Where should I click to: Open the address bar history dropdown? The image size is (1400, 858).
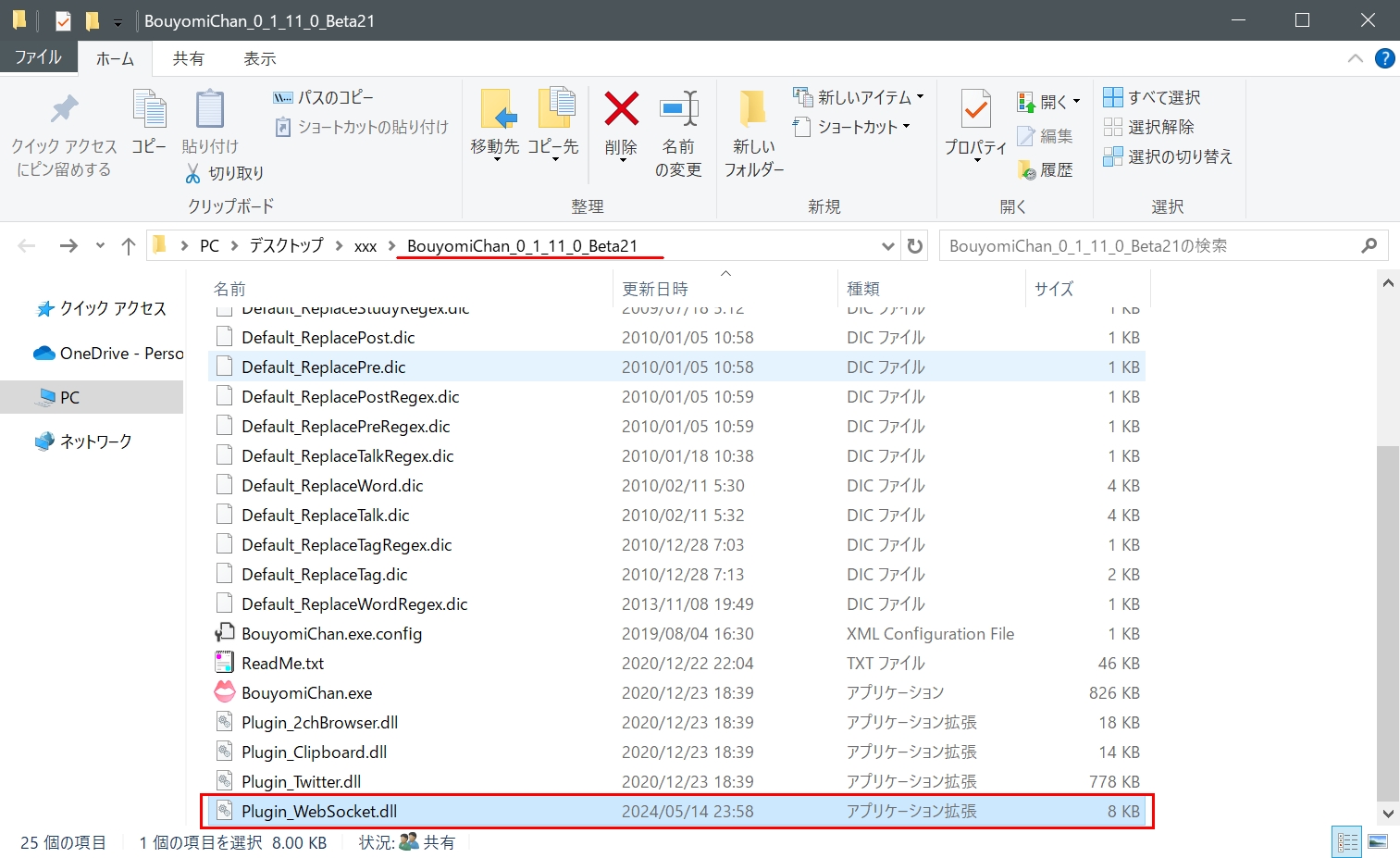[x=887, y=246]
